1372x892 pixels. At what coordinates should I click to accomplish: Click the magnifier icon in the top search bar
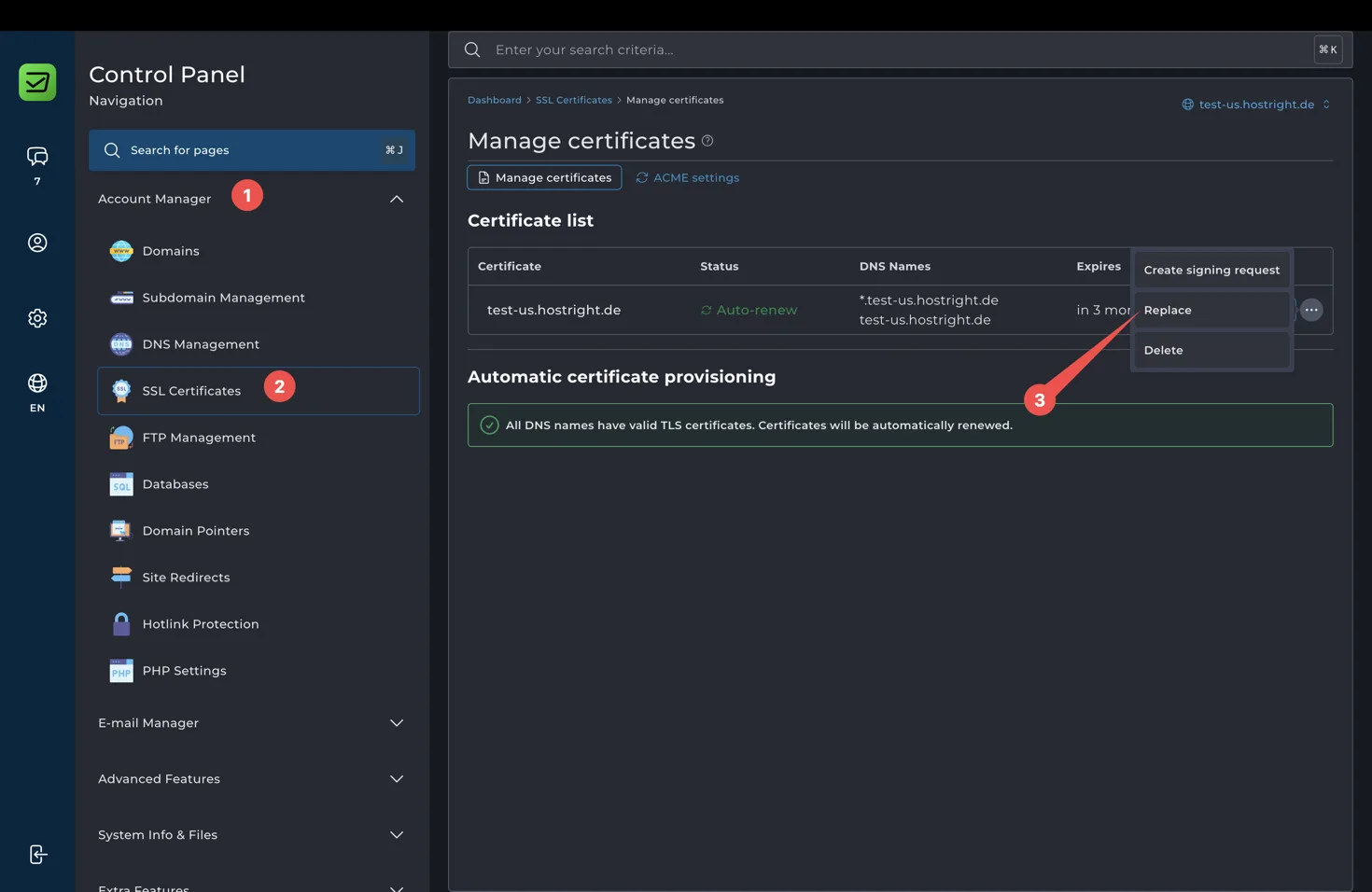coord(472,49)
